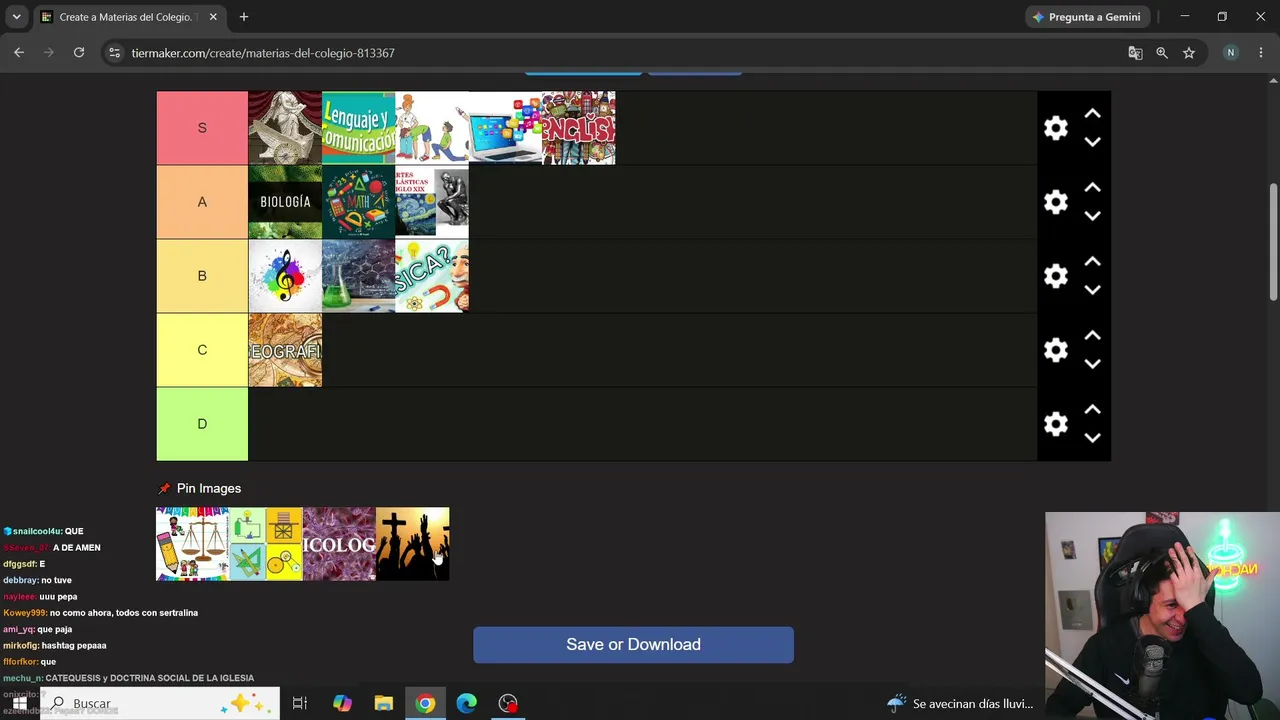Image resolution: width=1280 pixels, height=720 pixels.
Task: Switch to Google Chrome on taskbar
Action: click(x=425, y=703)
